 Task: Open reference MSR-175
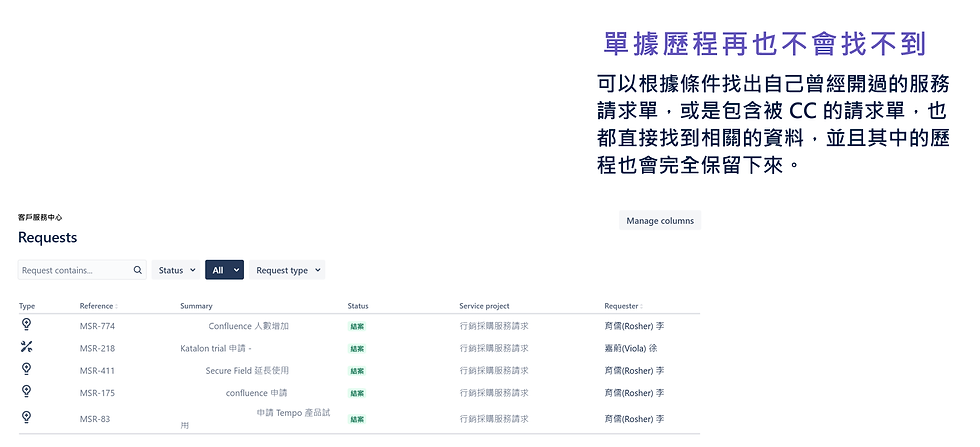[x=98, y=393]
